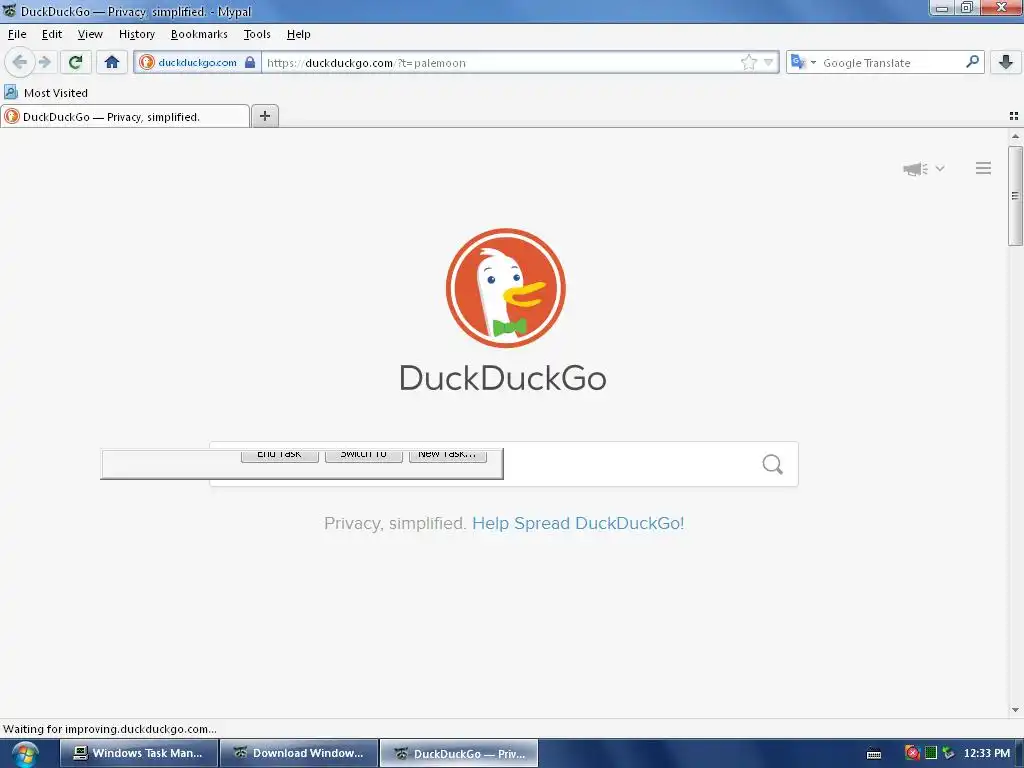
Task: Open the DuckDuckGo hamburger menu
Action: point(984,168)
